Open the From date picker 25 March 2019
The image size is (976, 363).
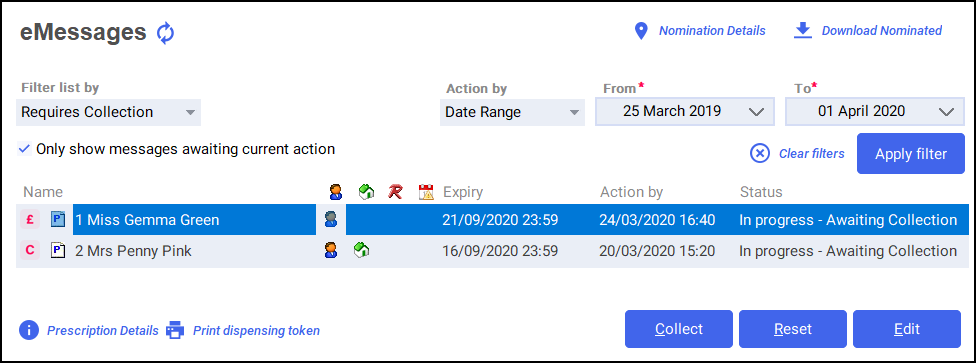(685, 111)
